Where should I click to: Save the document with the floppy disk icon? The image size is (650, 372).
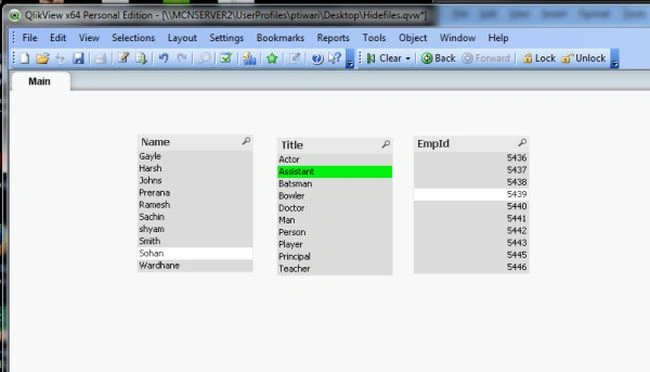[78, 58]
